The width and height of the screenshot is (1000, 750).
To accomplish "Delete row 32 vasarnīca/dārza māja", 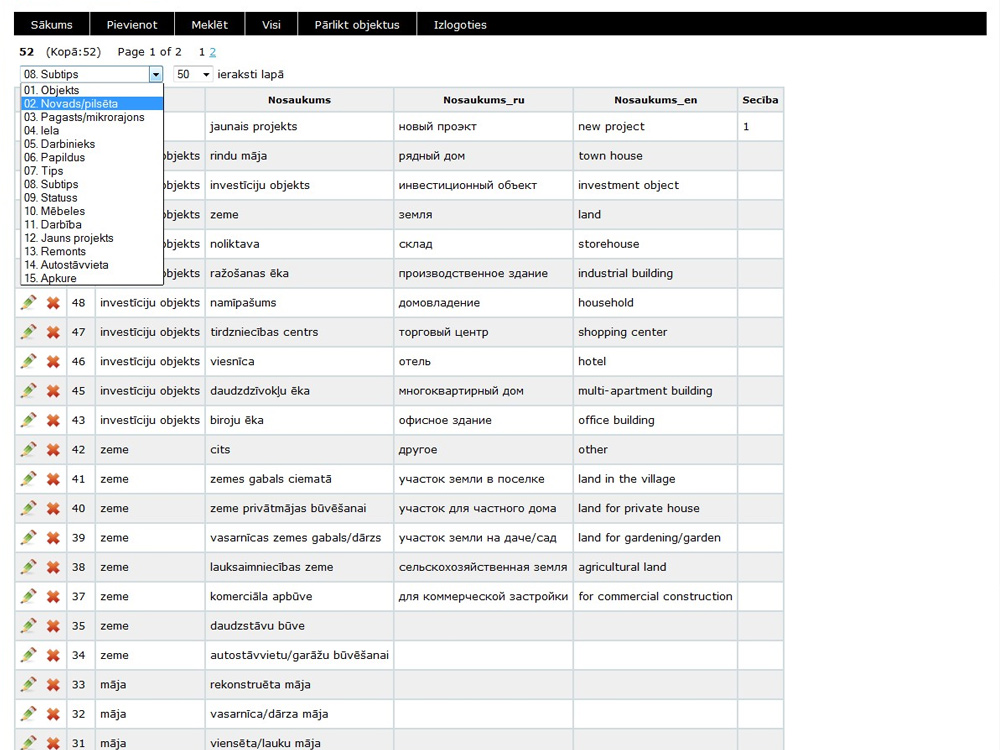I will pyautogui.click(x=53, y=714).
